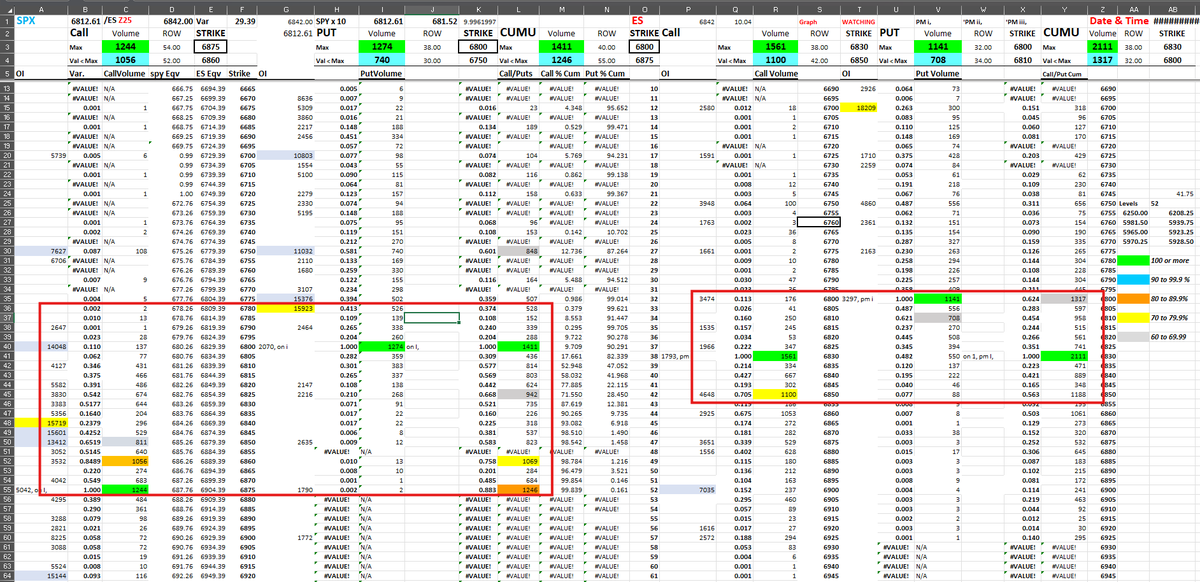Select the cell showing '9.9961997'
Image resolution: width=1200 pixels, height=582 pixels.
click(479, 21)
